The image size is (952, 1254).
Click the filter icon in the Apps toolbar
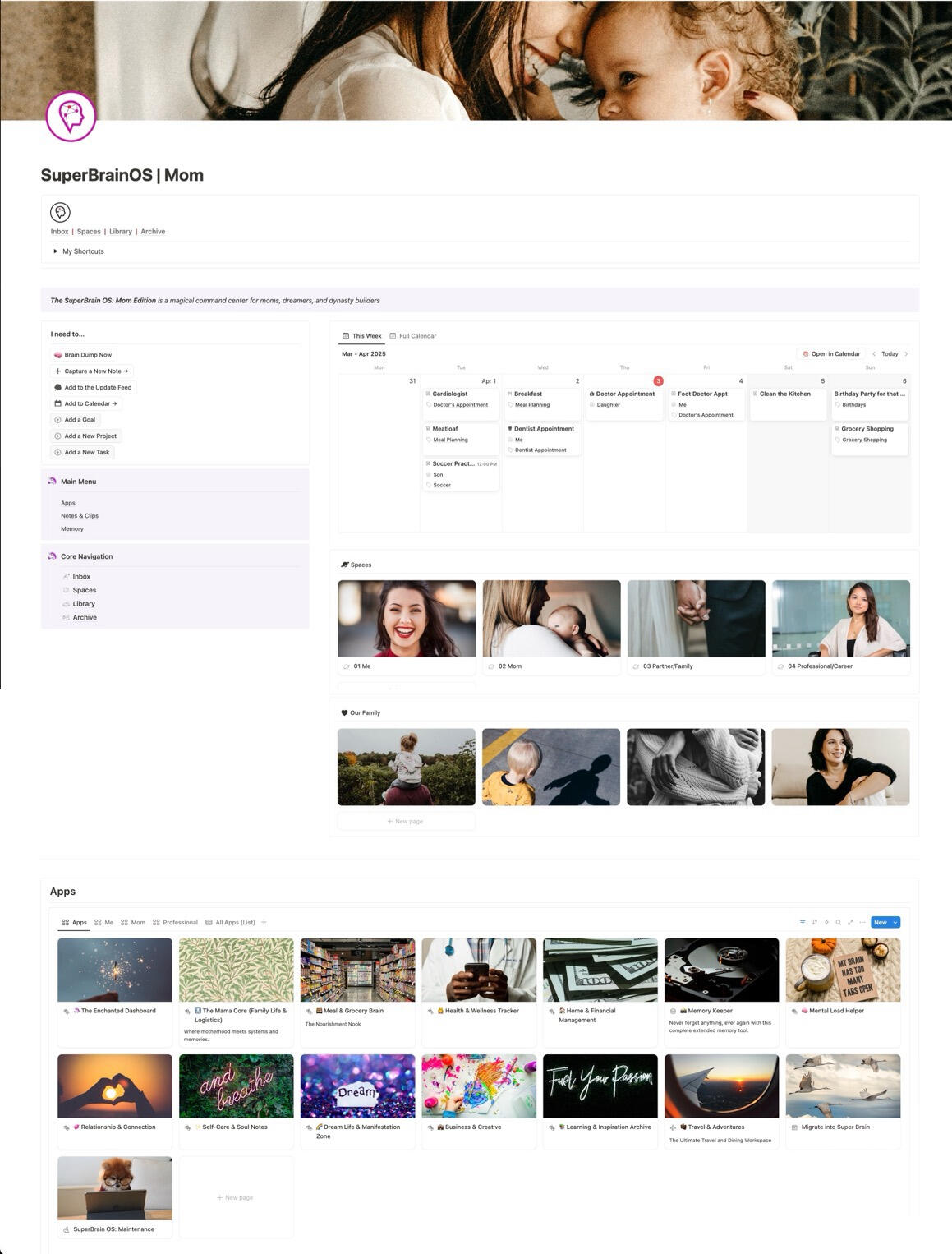(803, 922)
